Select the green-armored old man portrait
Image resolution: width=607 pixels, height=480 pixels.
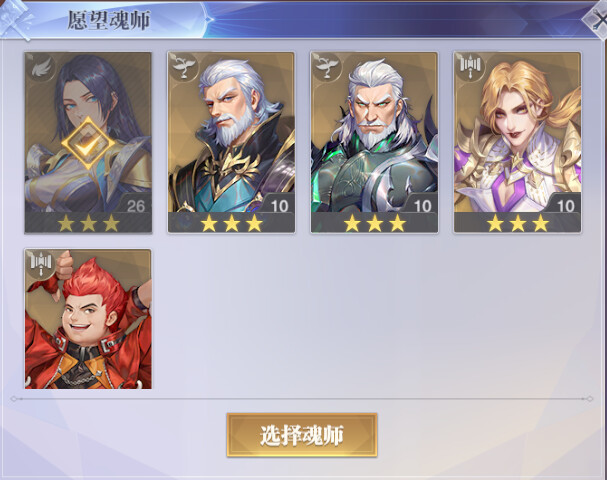374,142
